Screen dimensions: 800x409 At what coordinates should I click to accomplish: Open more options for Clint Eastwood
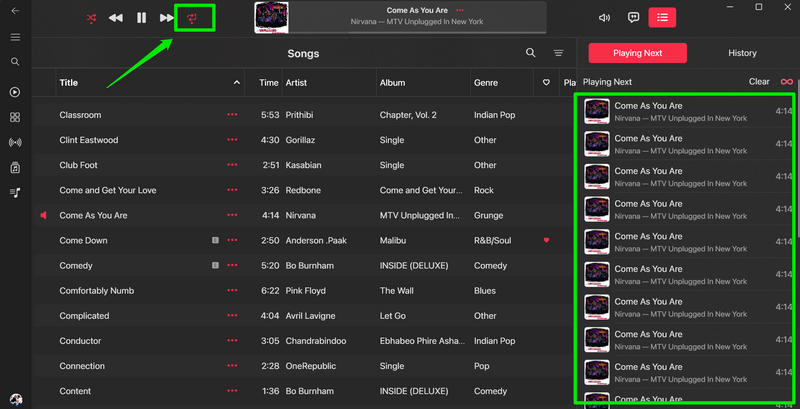point(232,140)
